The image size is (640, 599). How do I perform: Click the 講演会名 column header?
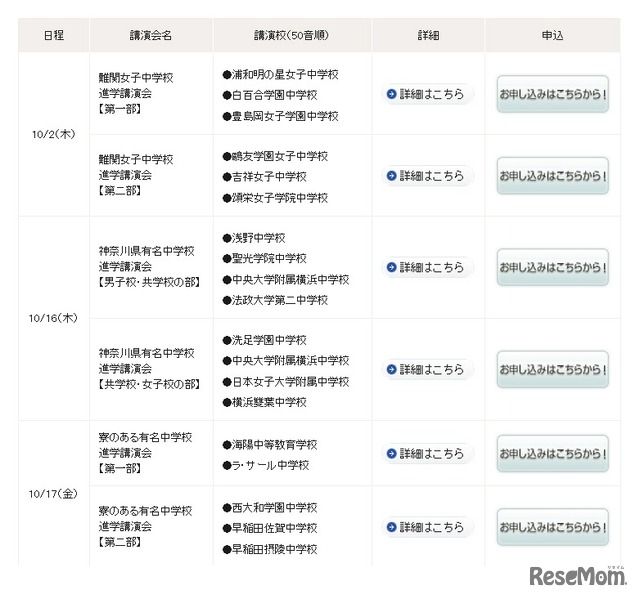click(x=151, y=35)
